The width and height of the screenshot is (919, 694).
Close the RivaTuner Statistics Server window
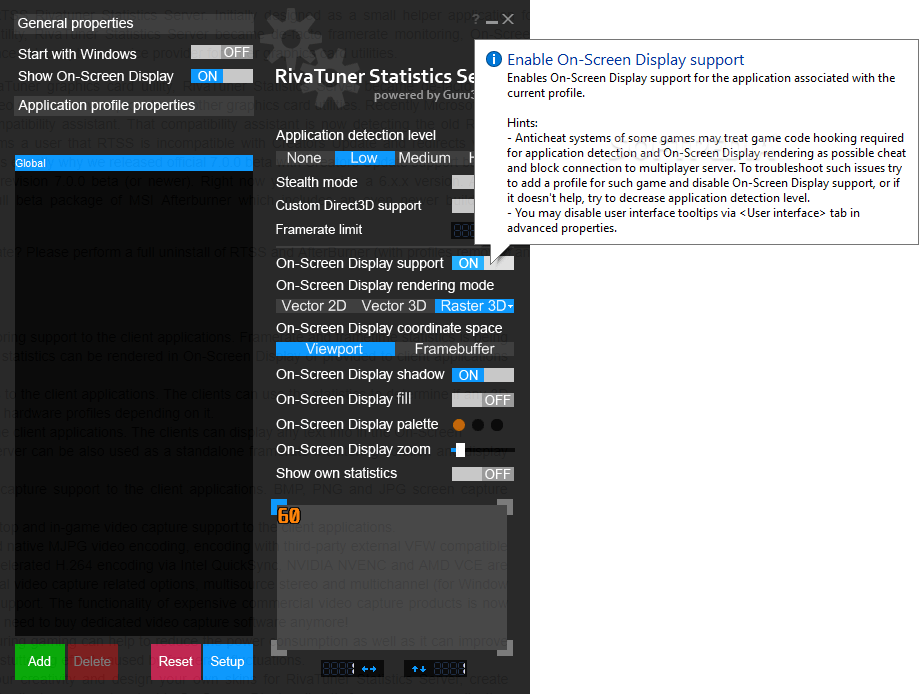(x=508, y=19)
